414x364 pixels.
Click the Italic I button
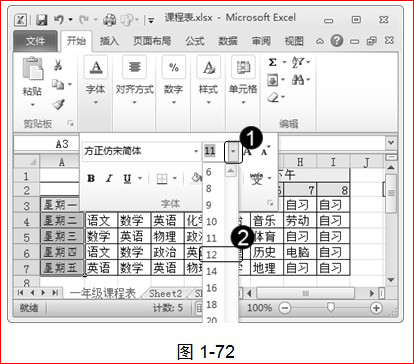[109, 178]
